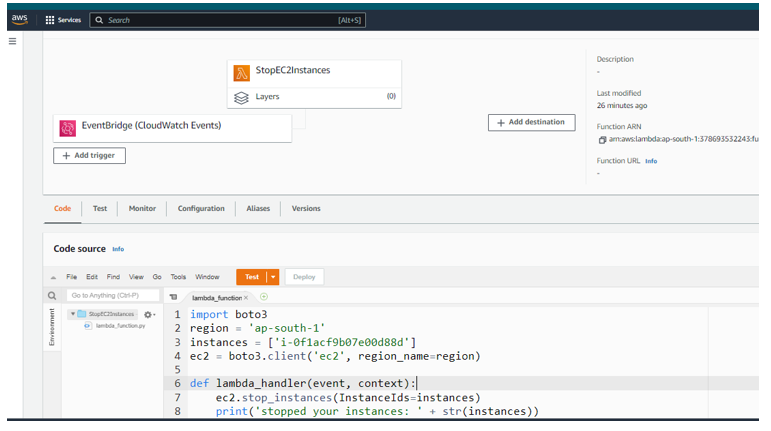
Task: Open the Window menu in code editor
Action: (x=207, y=277)
